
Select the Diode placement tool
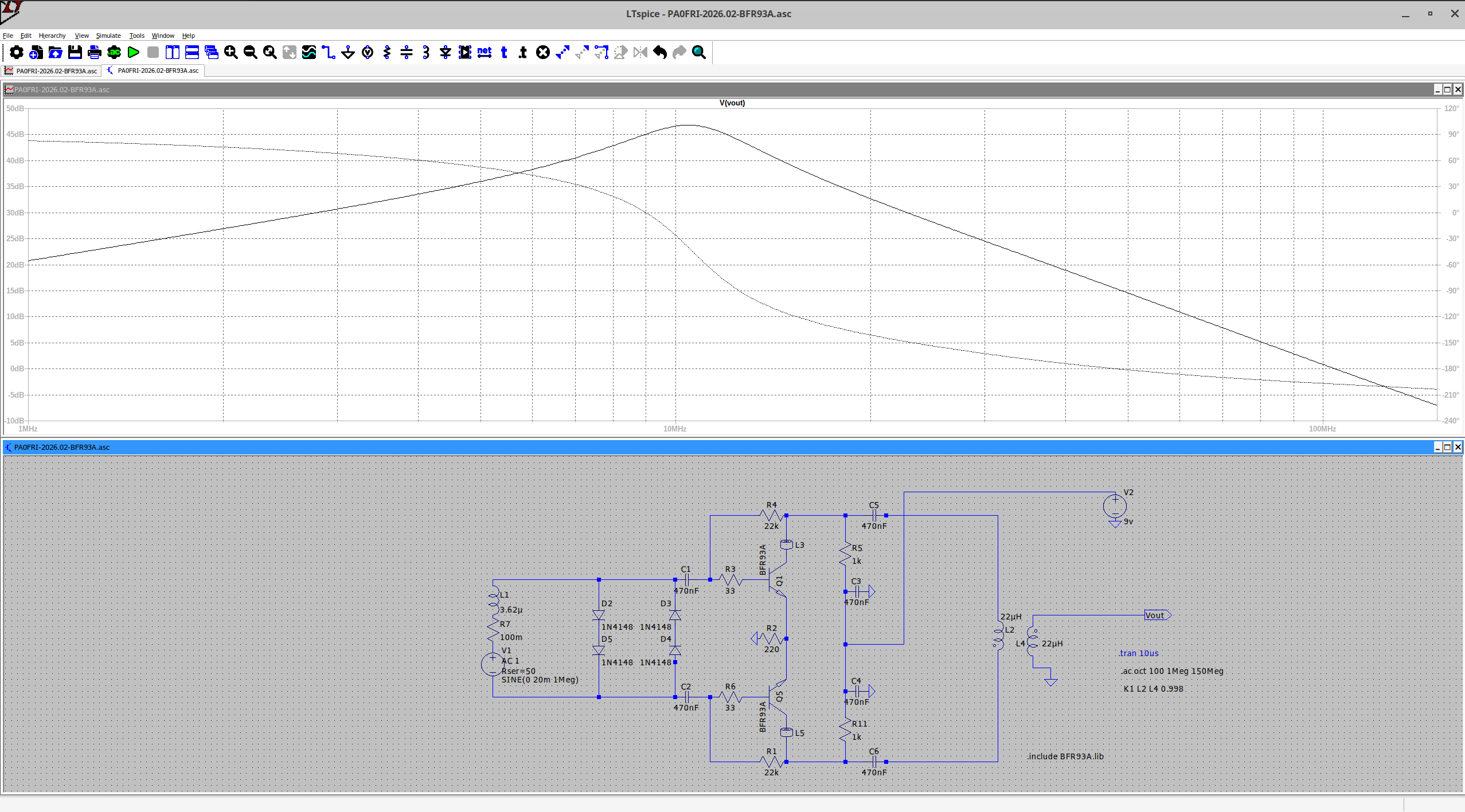[x=445, y=52]
